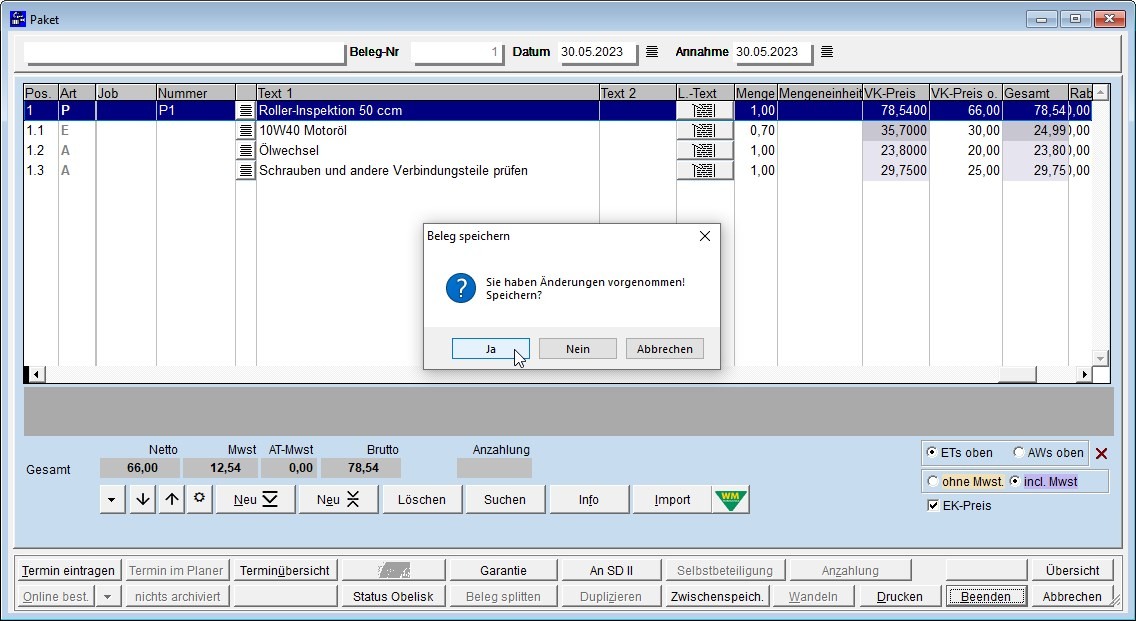The image size is (1136, 621).
Task: Decline saving with Nein button
Action: (x=577, y=349)
